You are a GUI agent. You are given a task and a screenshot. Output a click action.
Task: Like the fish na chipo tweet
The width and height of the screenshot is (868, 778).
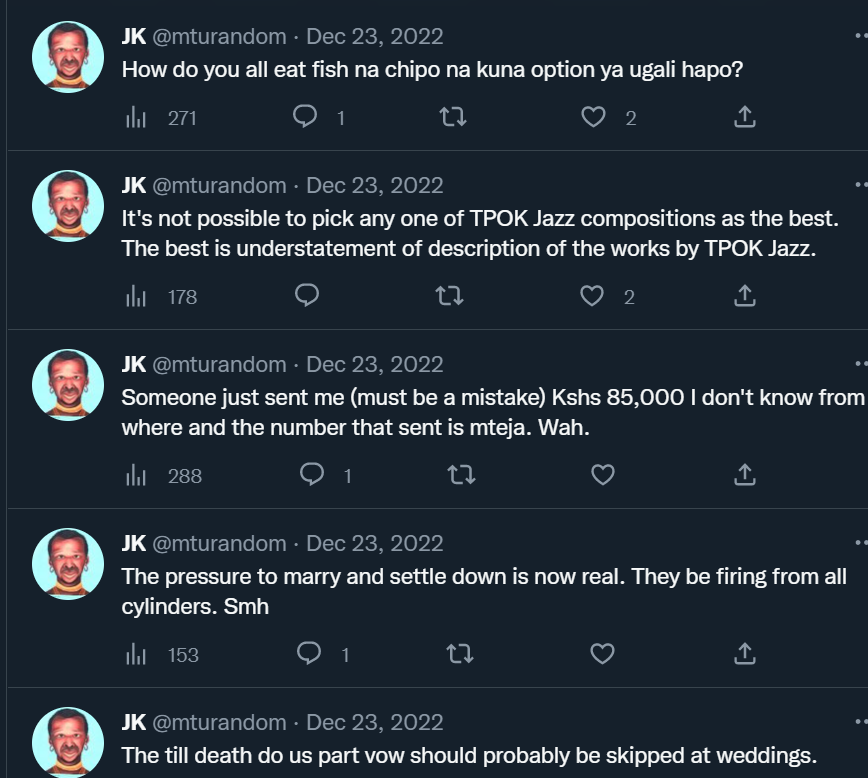593,117
